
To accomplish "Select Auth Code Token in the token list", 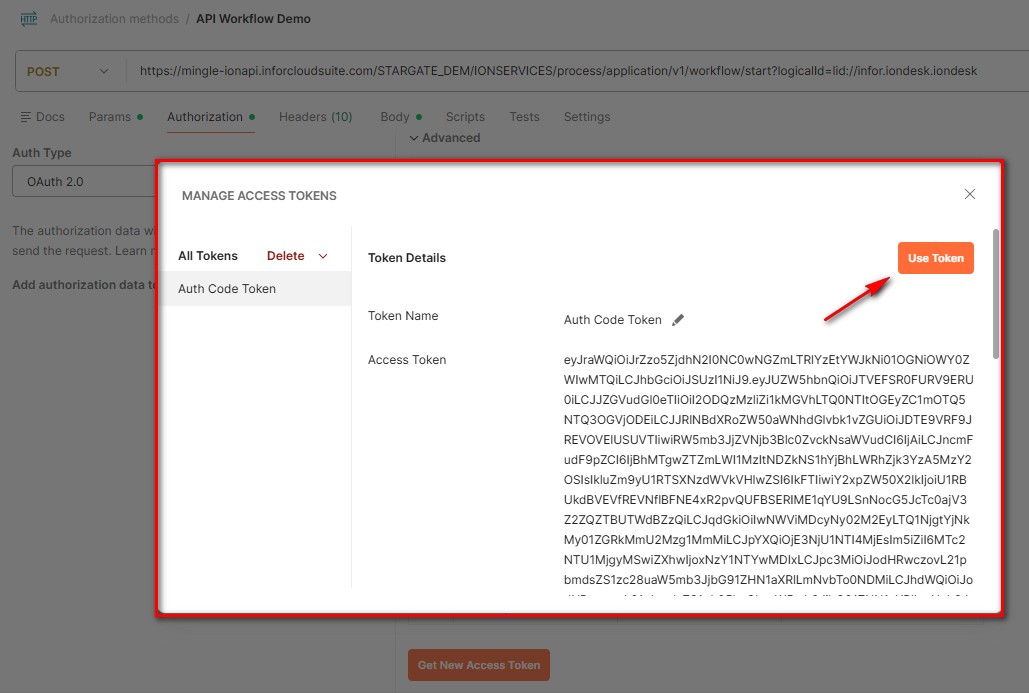I will [x=227, y=289].
